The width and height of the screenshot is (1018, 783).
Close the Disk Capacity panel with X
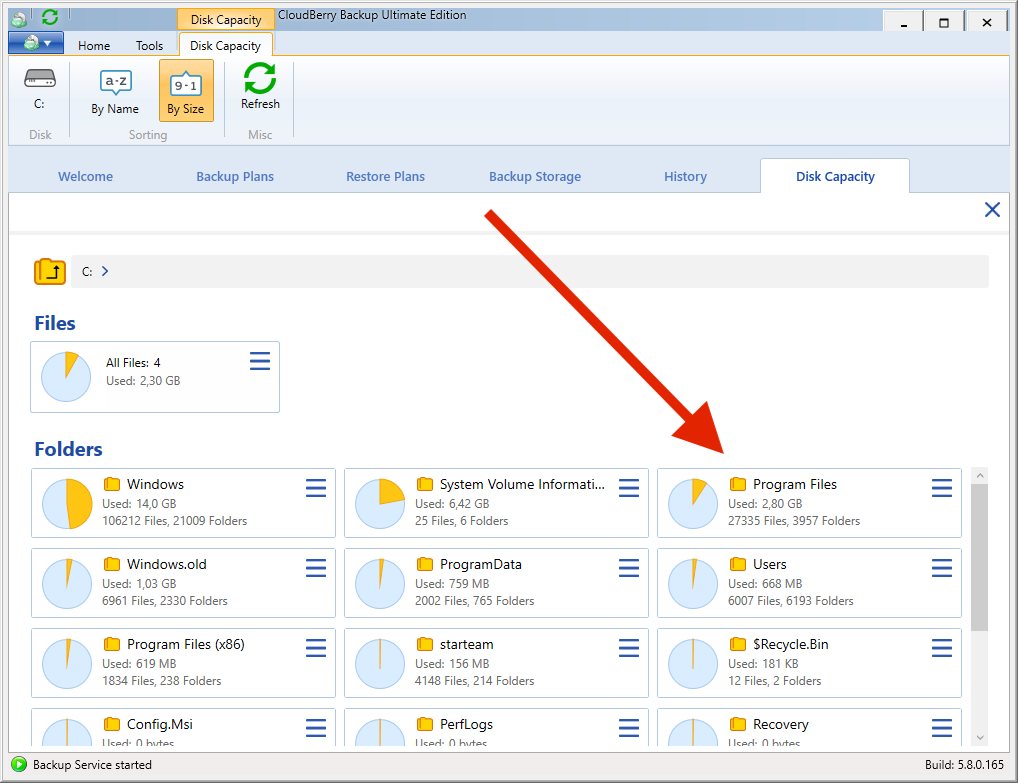[x=992, y=210]
